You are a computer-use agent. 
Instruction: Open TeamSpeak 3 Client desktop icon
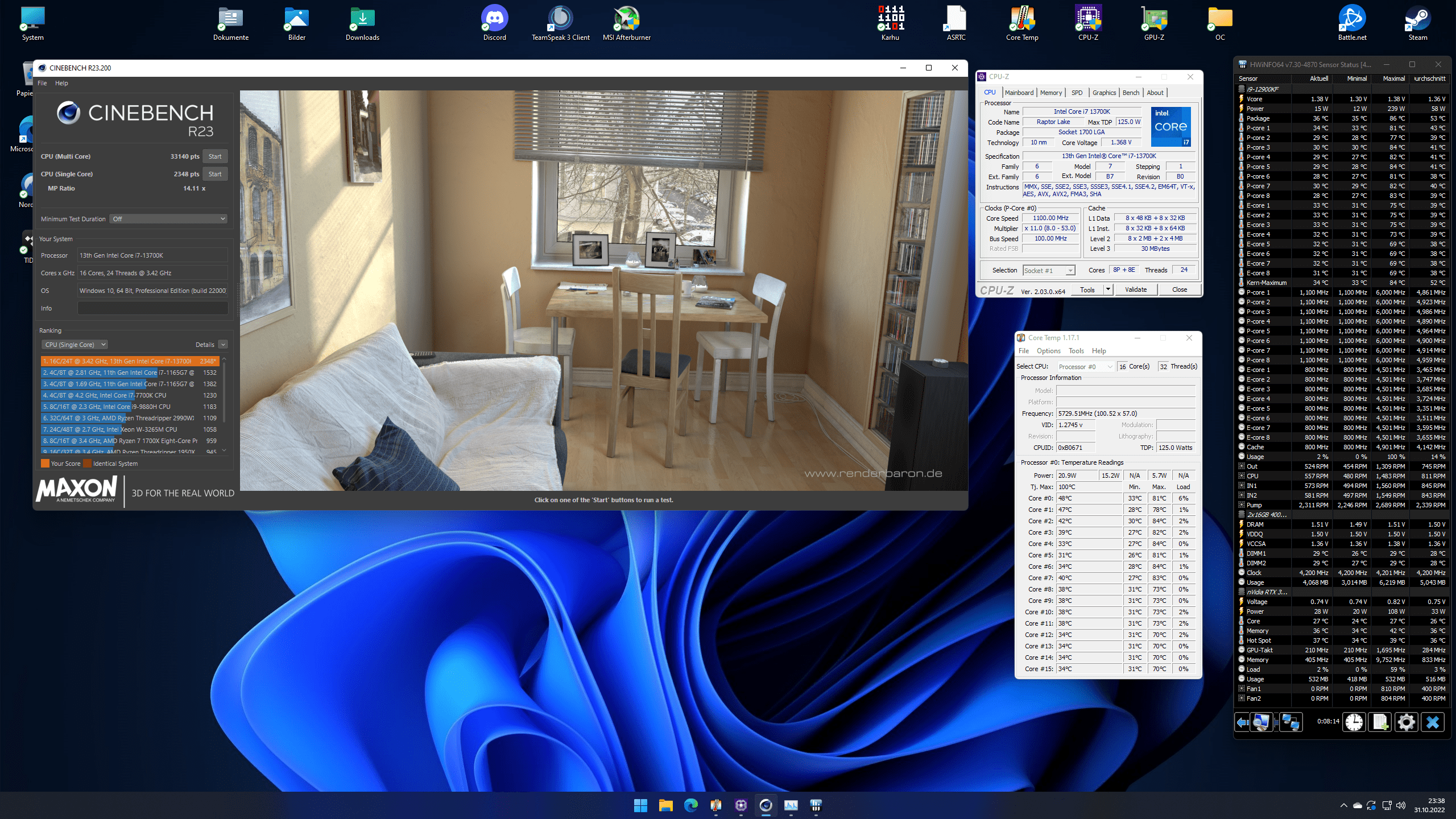tap(560, 23)
